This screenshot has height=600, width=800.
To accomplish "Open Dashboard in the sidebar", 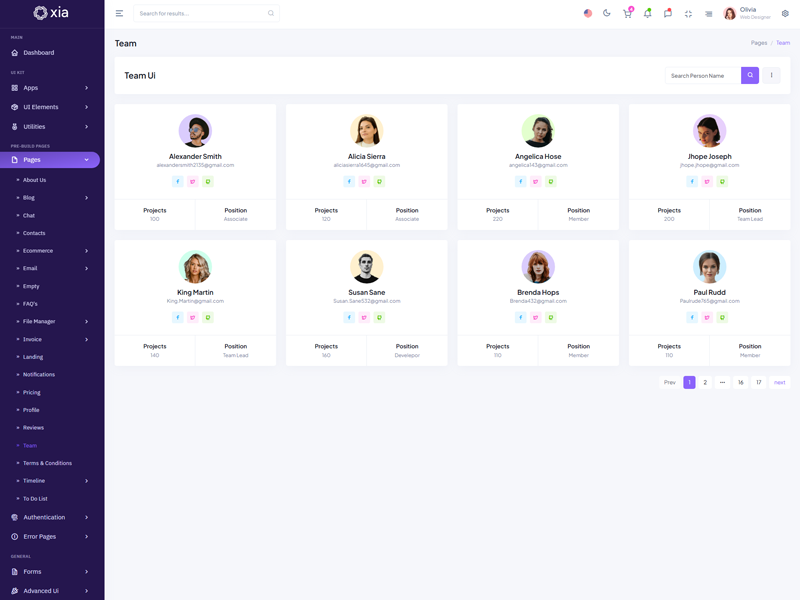I will point(39,53).
